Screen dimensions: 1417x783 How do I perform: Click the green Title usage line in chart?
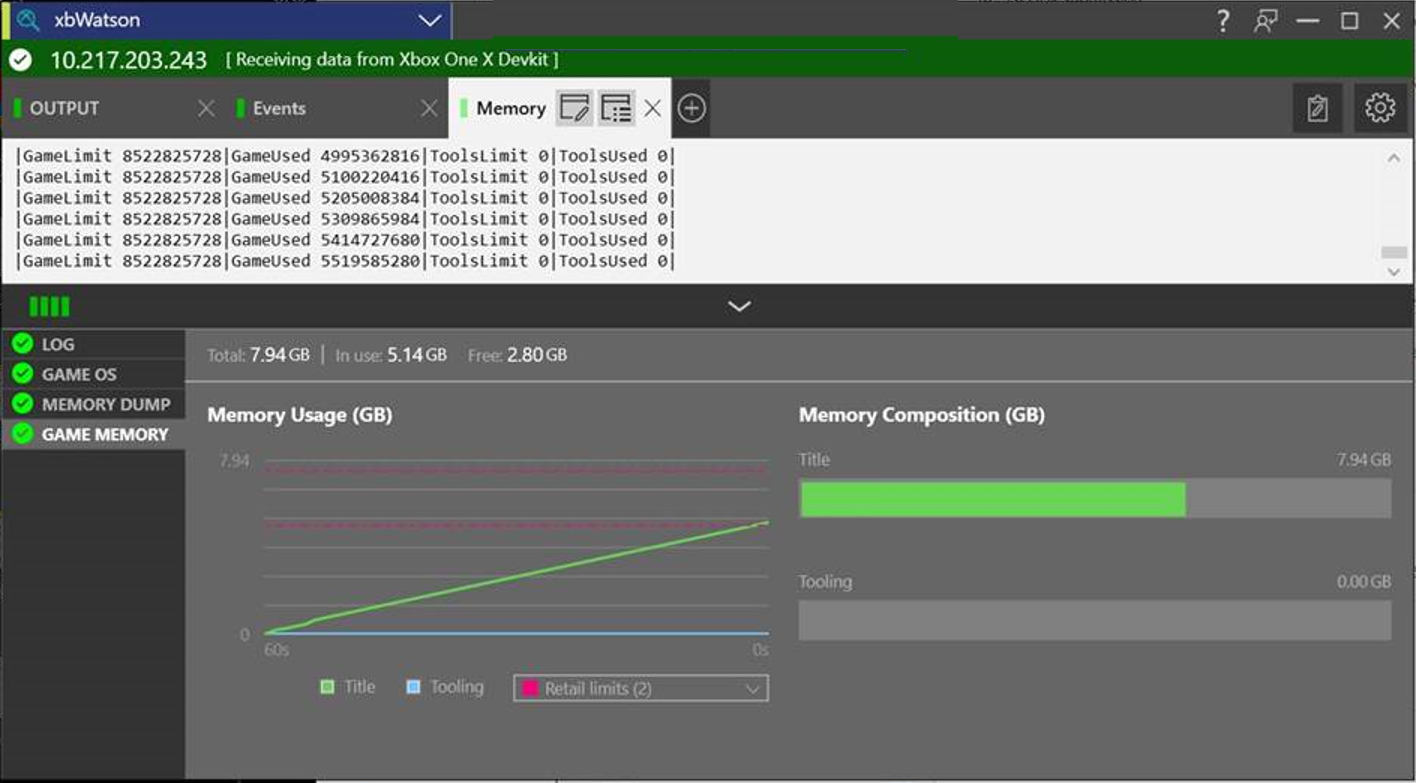pos(516,577)
